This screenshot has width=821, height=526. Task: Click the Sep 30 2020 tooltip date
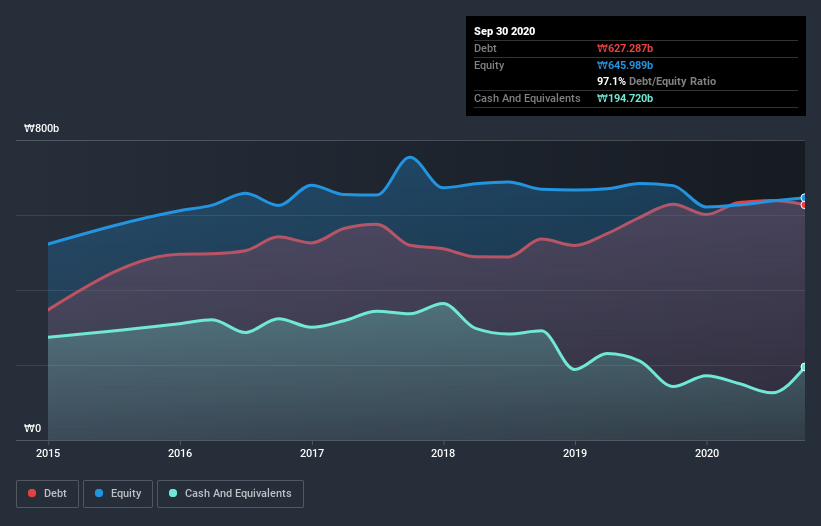coord(505,31)
